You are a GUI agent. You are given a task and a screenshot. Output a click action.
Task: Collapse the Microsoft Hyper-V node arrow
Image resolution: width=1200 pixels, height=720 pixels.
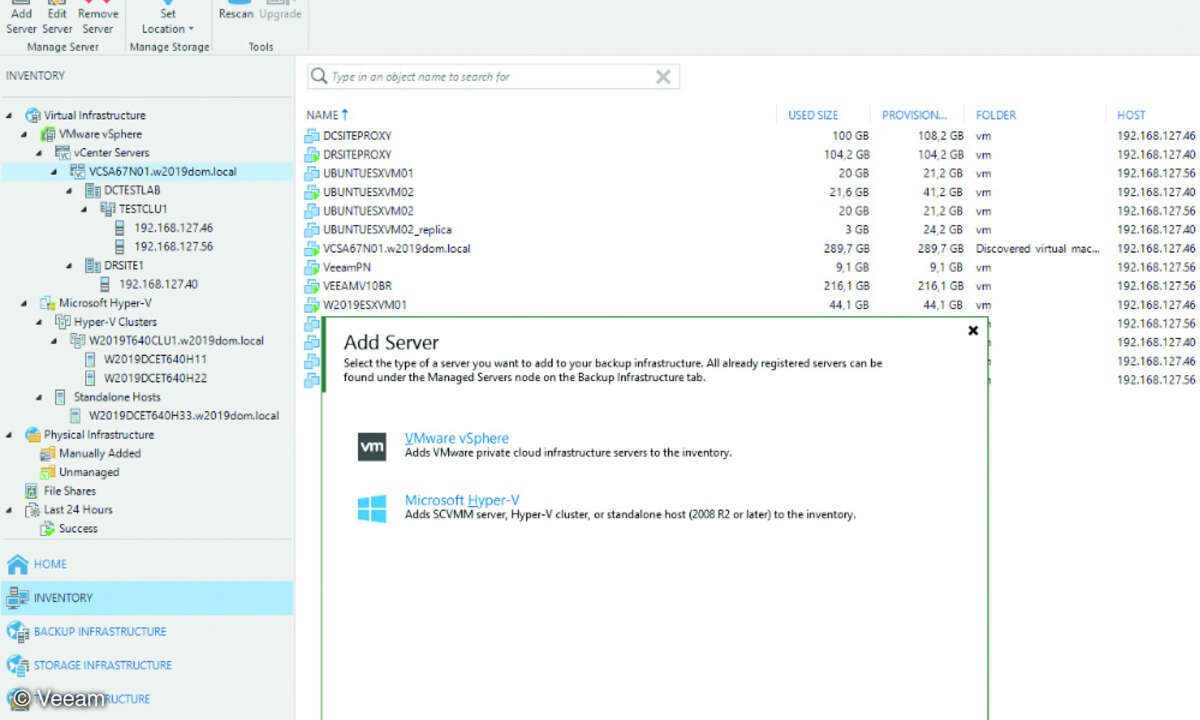(x=24, y=303)
